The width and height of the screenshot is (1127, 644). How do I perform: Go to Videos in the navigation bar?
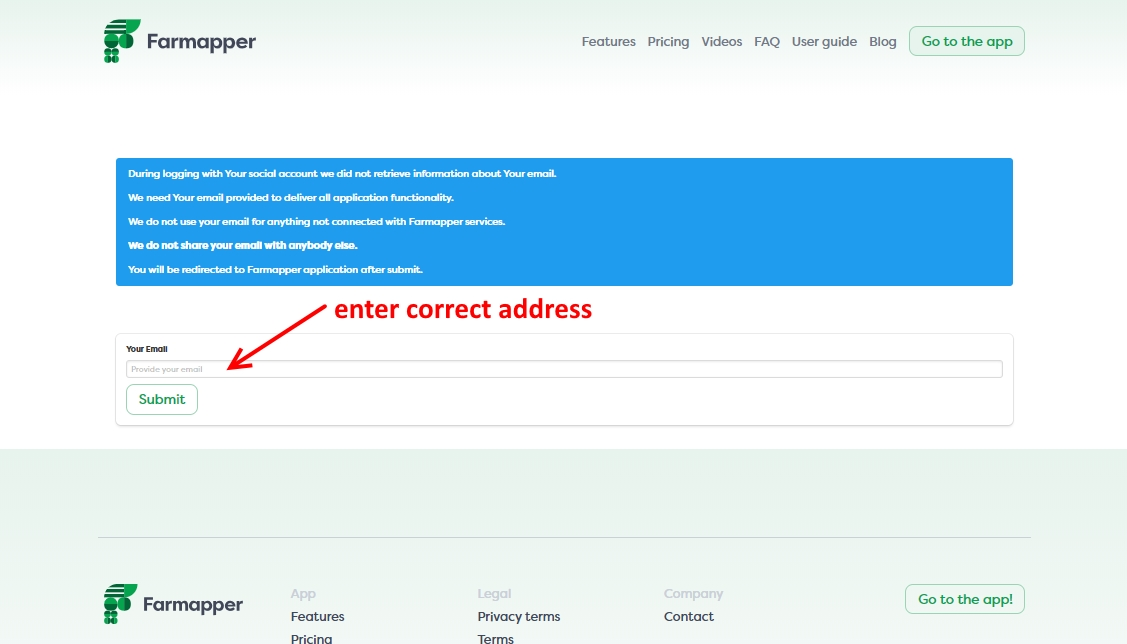721,42
